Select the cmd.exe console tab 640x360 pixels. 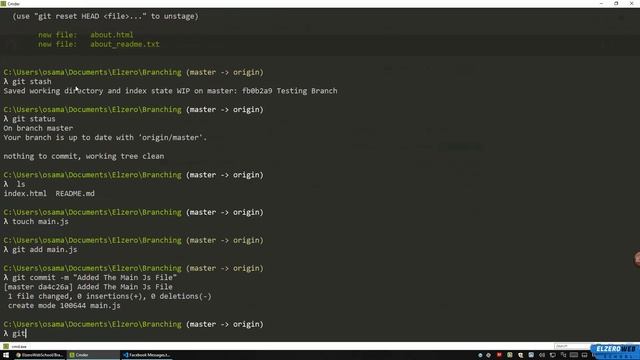pyautogui.click(x=15, y=346)
